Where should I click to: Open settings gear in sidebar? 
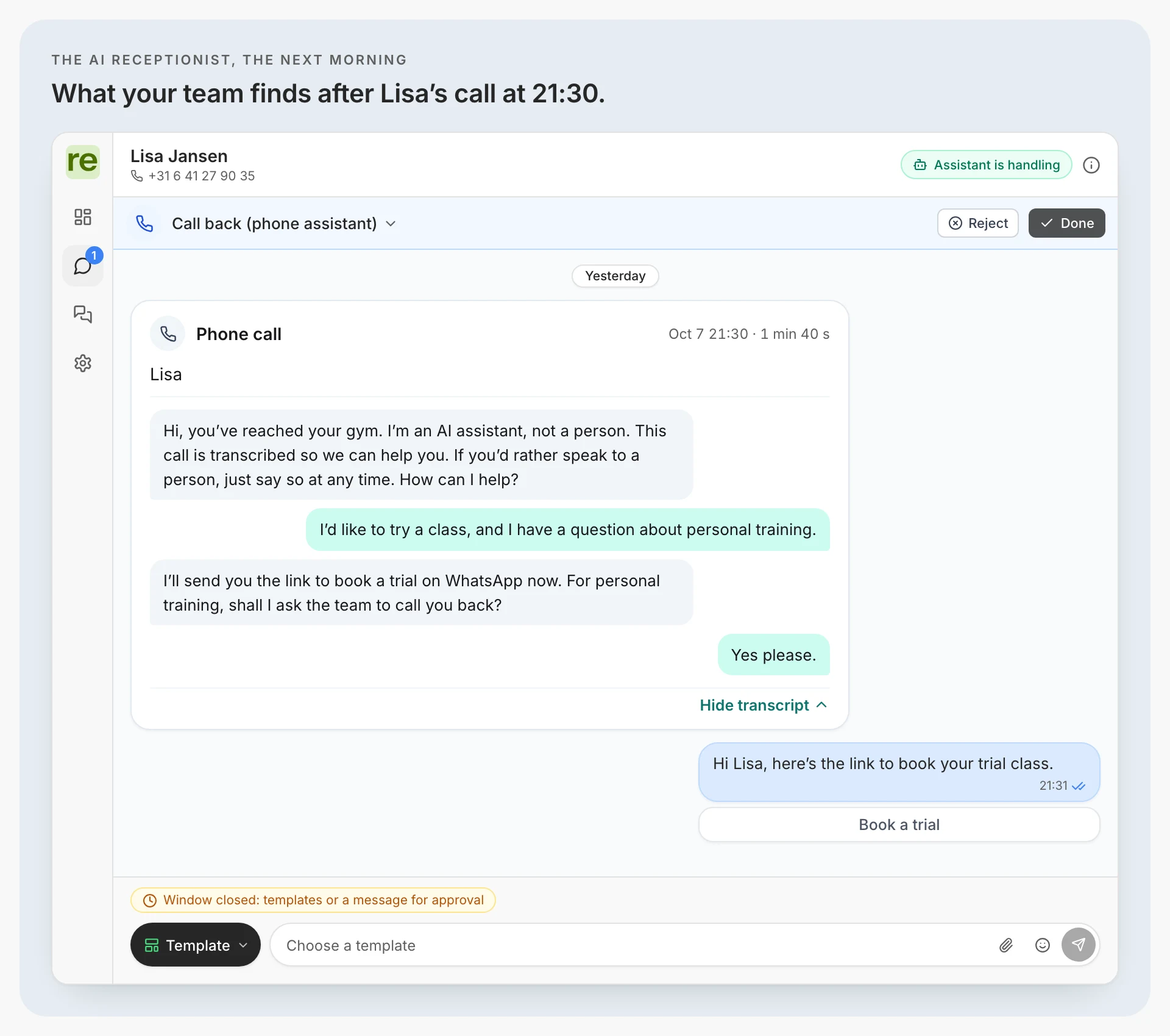pyautogui.click(x=83, y=363)
